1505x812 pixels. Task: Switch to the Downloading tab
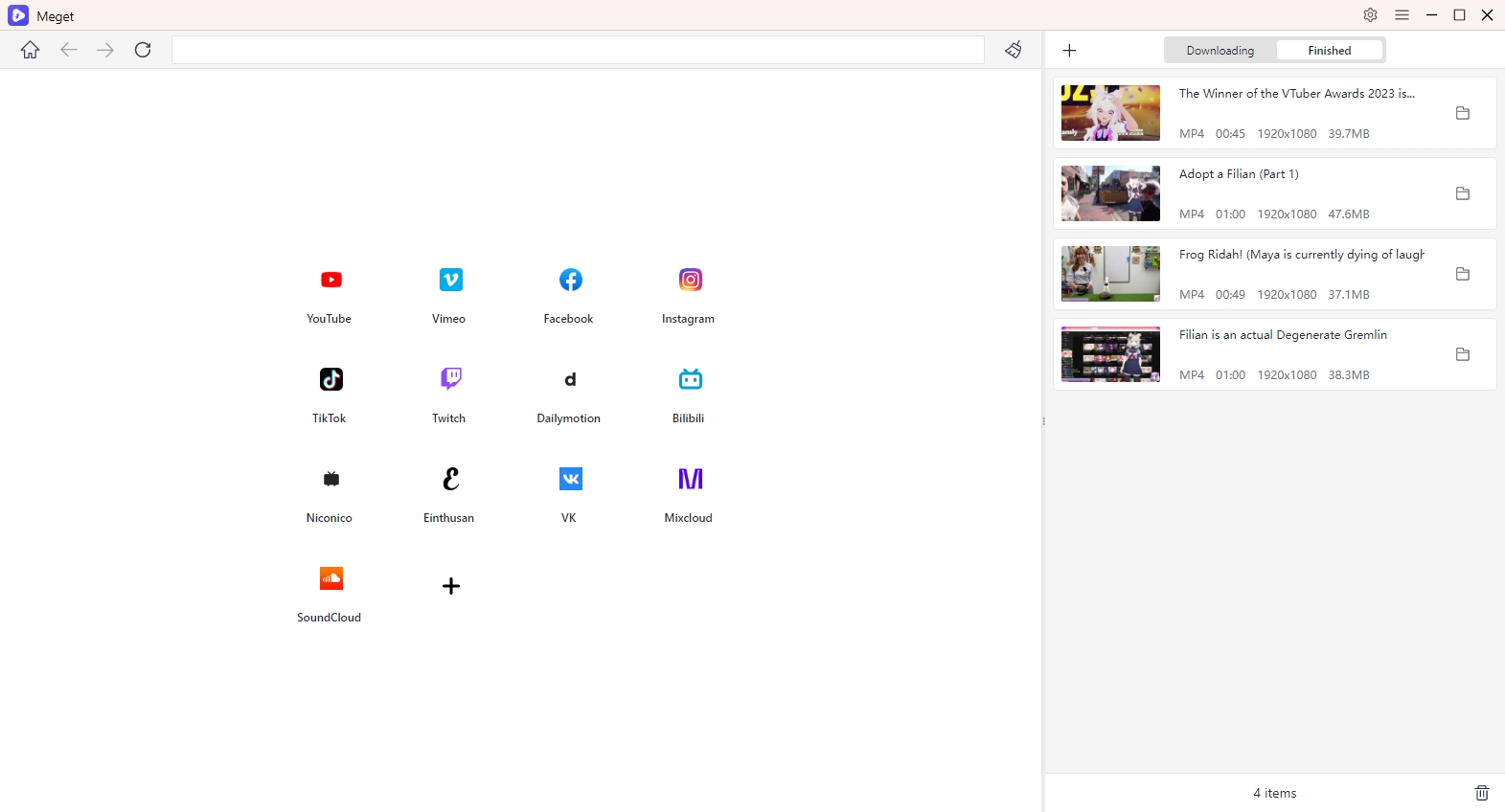[x=1220, y=51]
